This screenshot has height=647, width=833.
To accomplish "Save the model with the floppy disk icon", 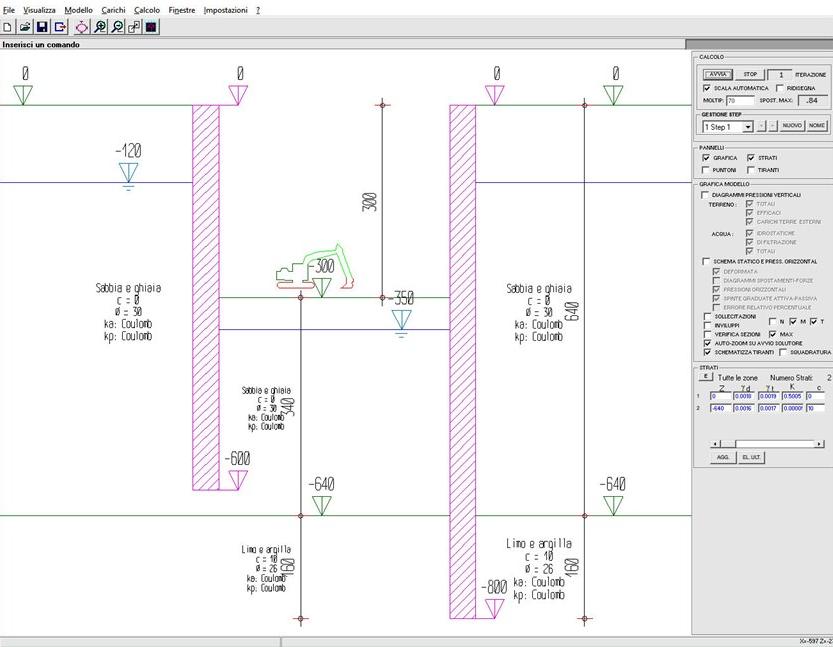I will point(43,27).
